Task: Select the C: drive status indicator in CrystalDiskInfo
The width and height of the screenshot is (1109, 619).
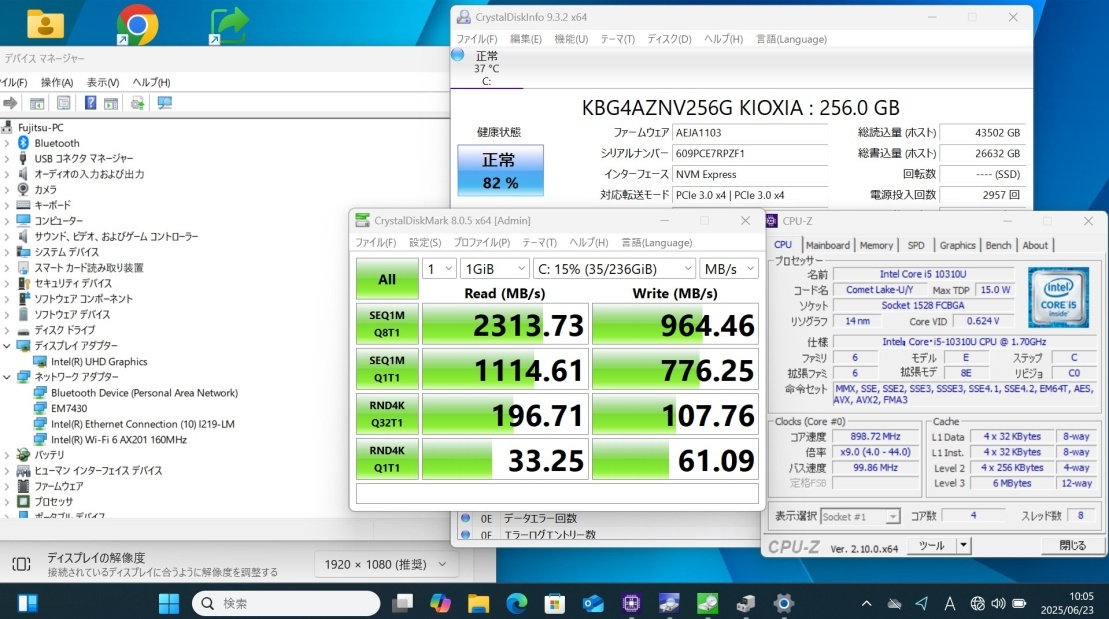Action: [487, 69]
